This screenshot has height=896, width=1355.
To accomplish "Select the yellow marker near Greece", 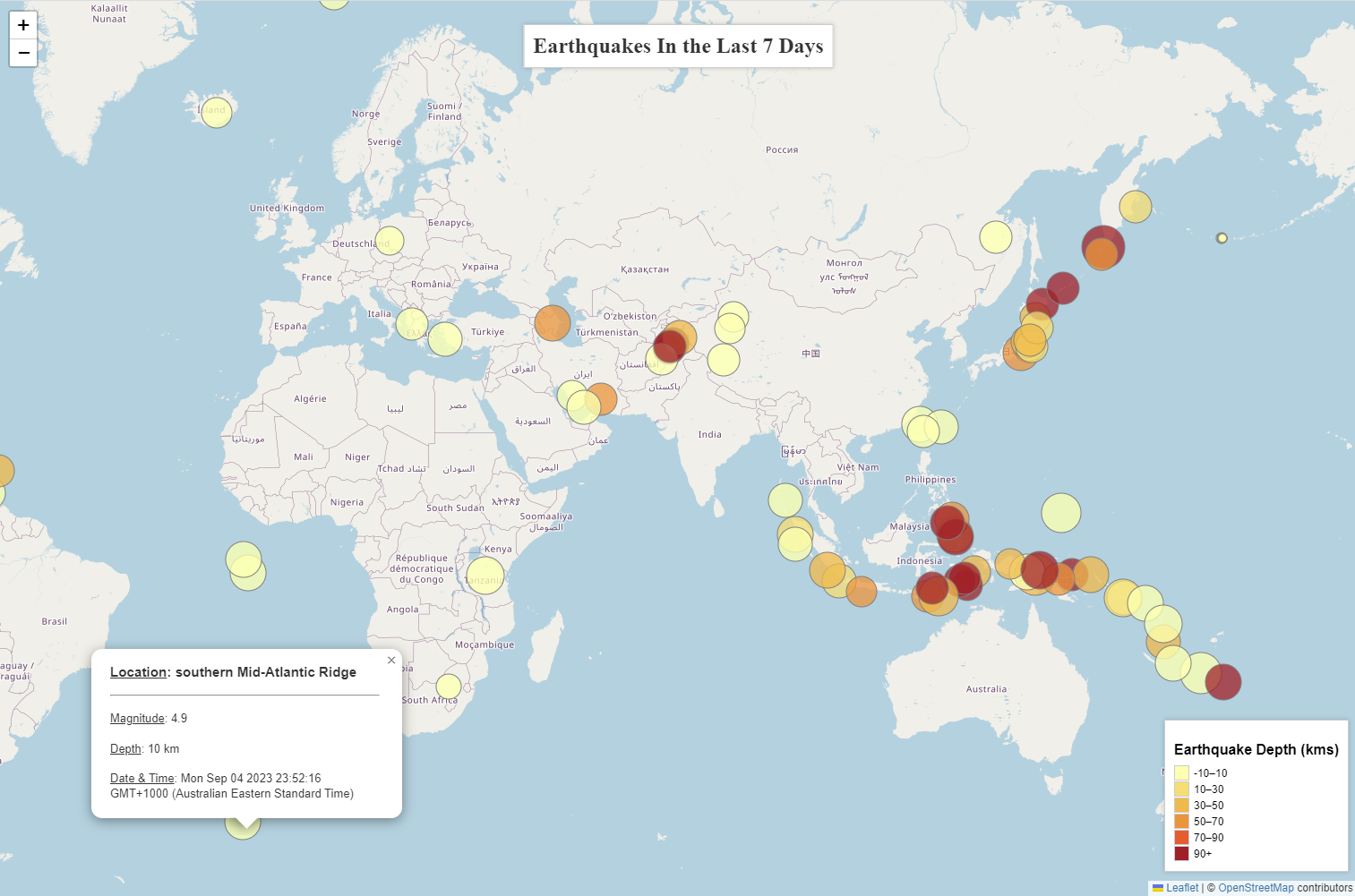I will (412, 323).
